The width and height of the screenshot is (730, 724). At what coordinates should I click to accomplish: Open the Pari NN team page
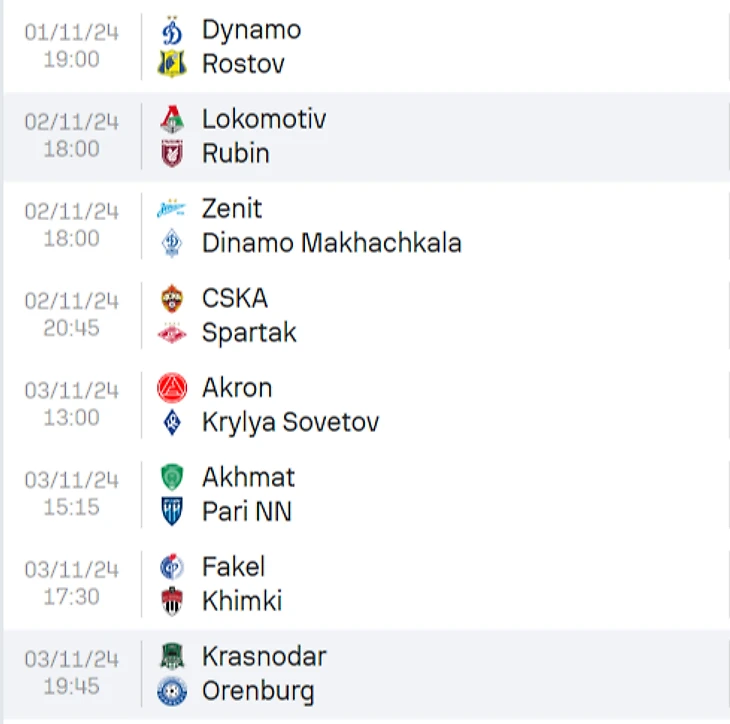[x=246, y=512]
